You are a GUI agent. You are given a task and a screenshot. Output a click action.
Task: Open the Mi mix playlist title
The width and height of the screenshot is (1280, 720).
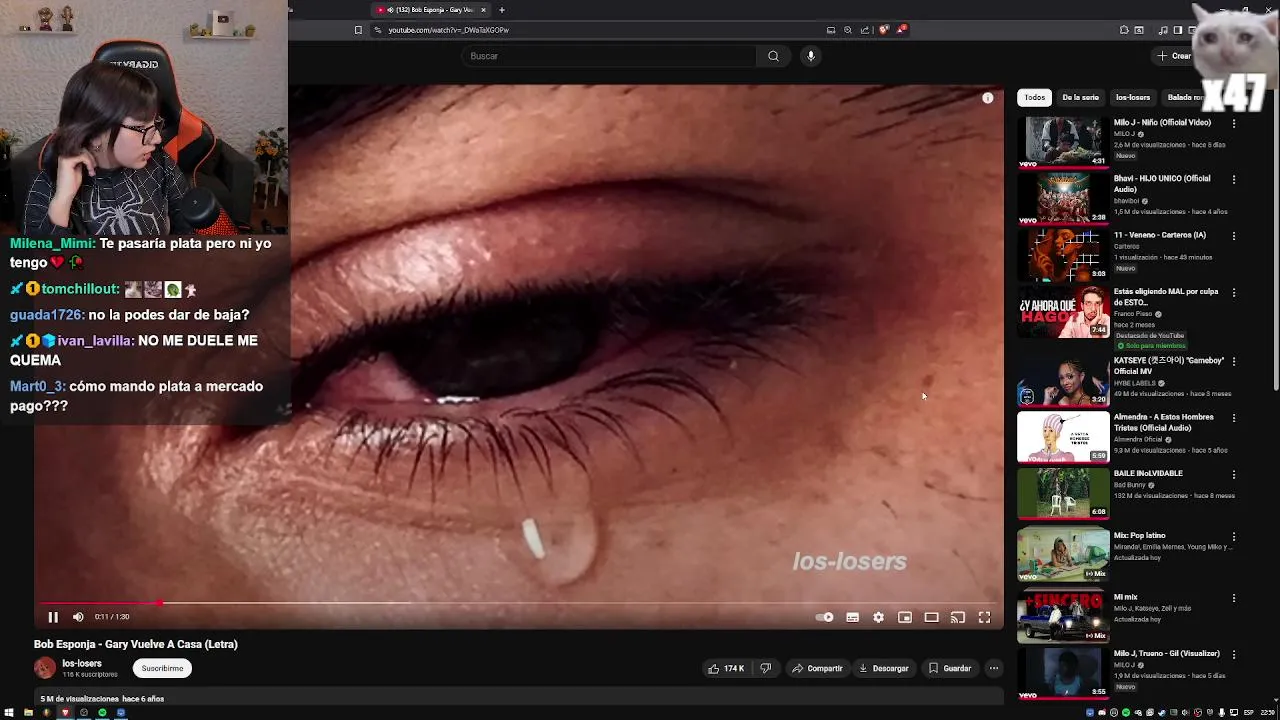[1125, 597]
